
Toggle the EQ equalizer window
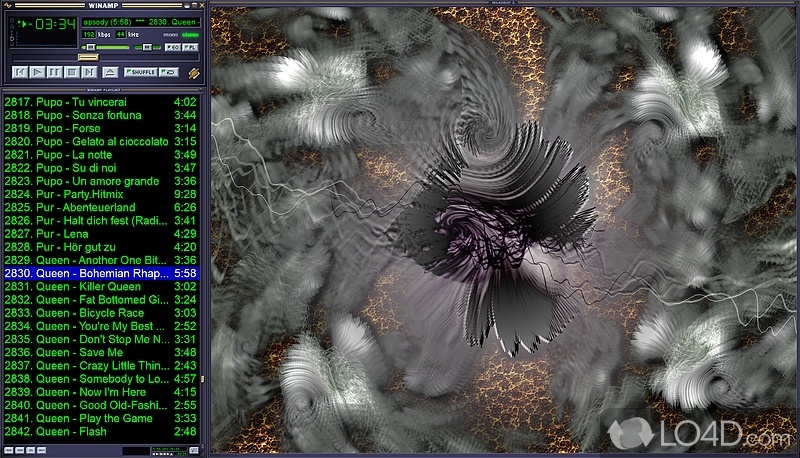tap(173, 47)
